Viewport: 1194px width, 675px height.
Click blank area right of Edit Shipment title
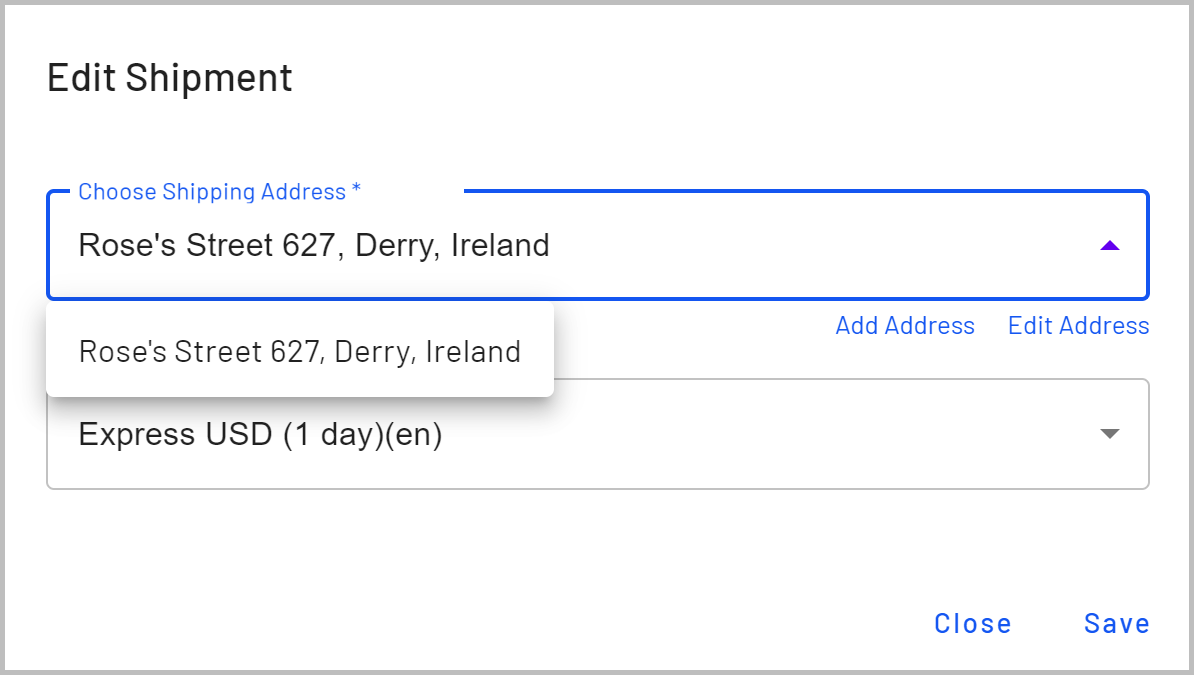click(700, 78)
